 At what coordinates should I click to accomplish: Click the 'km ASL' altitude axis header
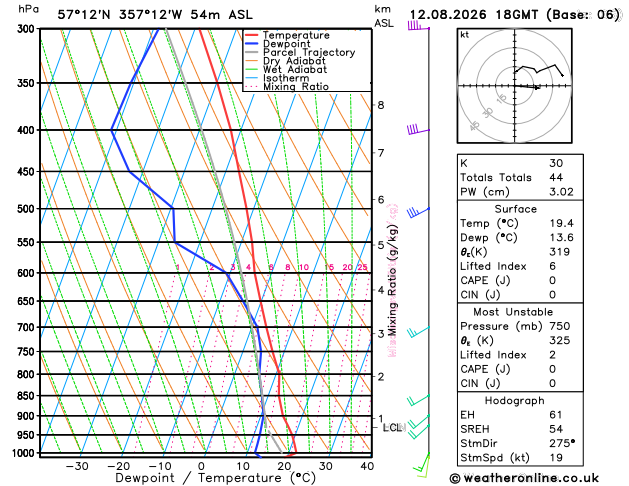pos(384,16)
